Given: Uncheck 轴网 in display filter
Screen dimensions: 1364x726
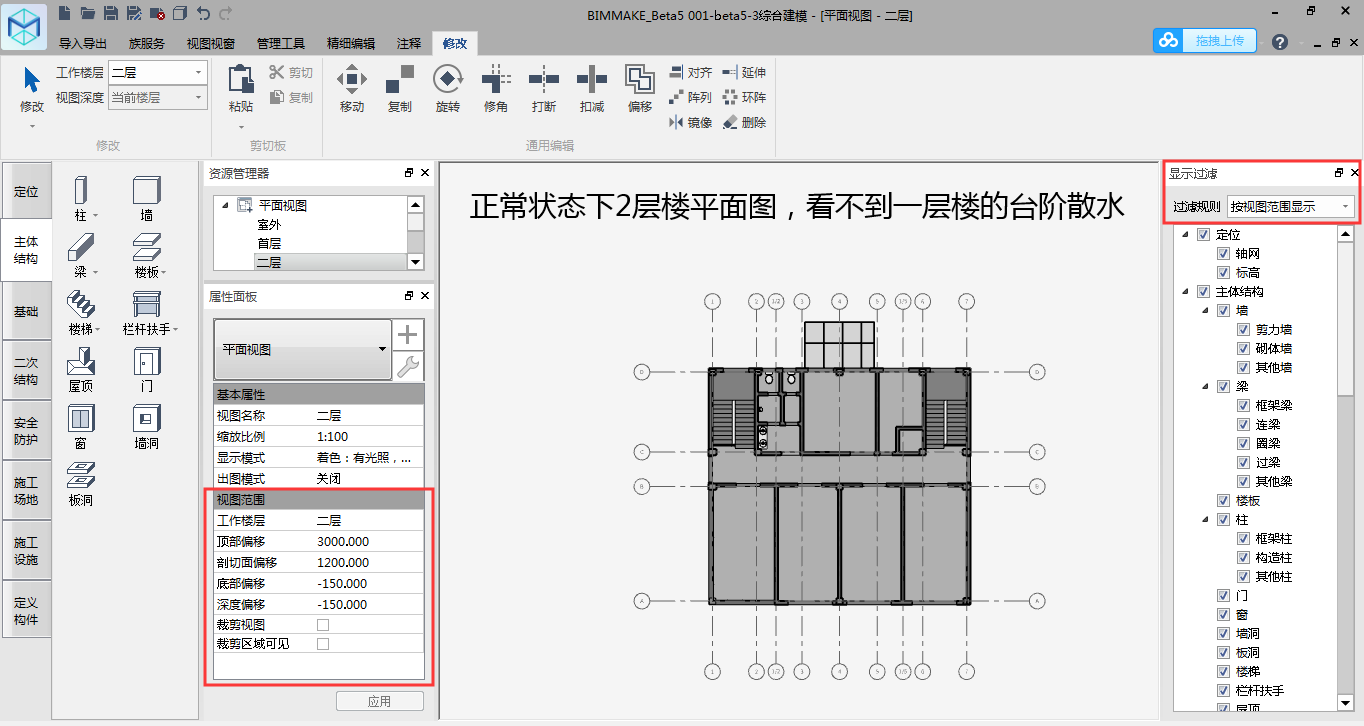Looking at the screenshot, I should (x=1223, y=254).
